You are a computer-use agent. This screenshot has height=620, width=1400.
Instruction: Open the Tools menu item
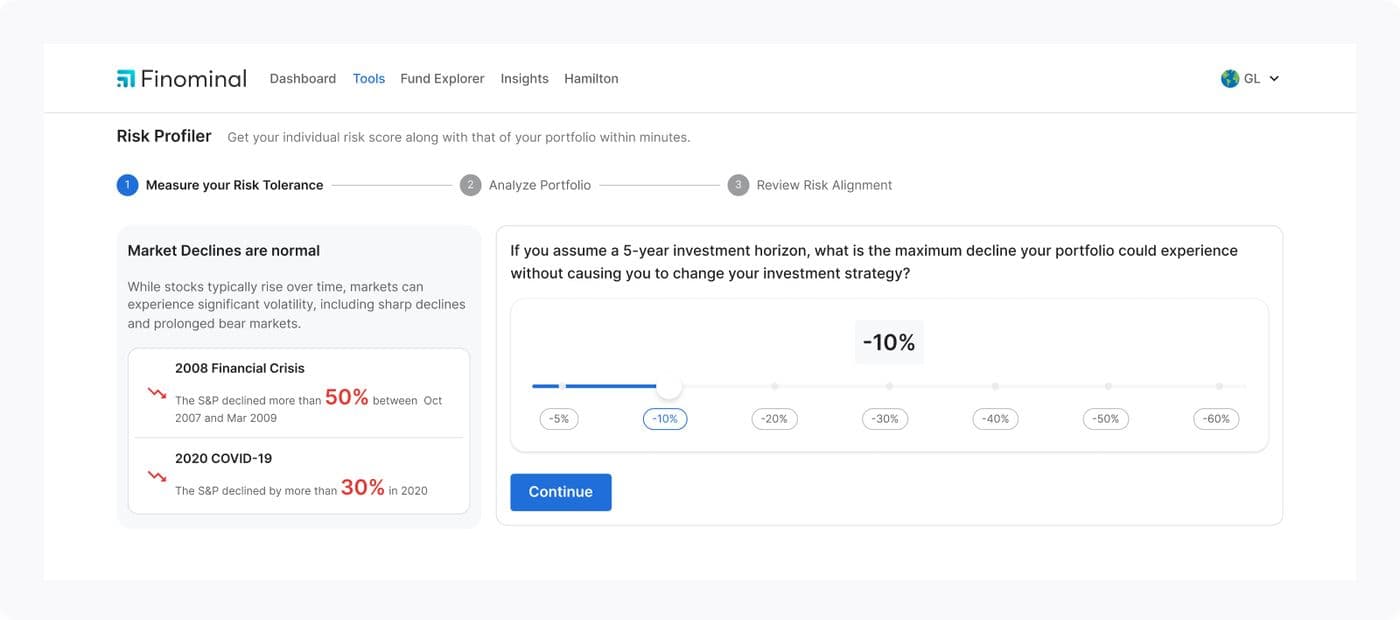(369, 78)
